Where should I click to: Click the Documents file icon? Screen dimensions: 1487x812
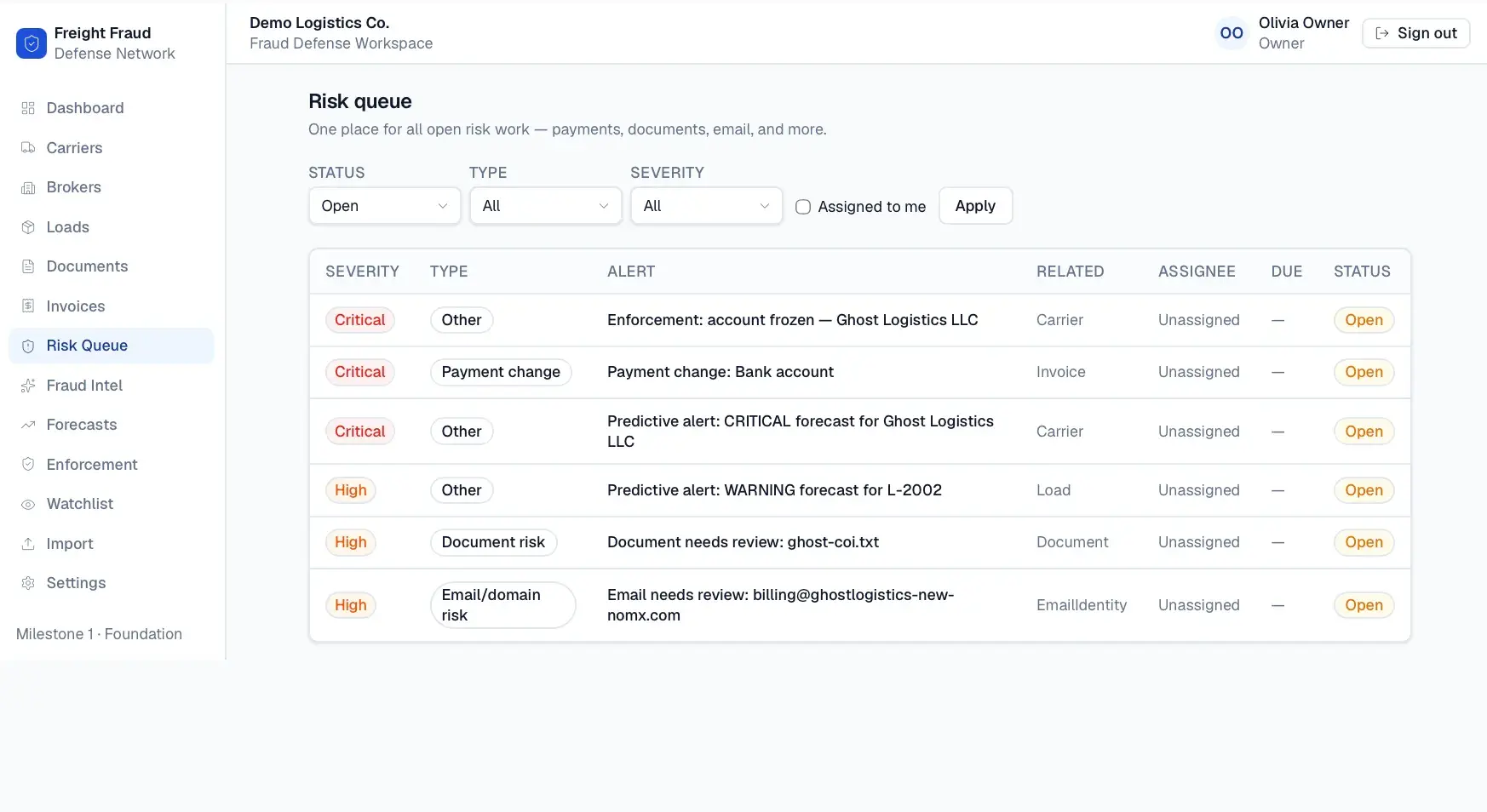[28, 266]
